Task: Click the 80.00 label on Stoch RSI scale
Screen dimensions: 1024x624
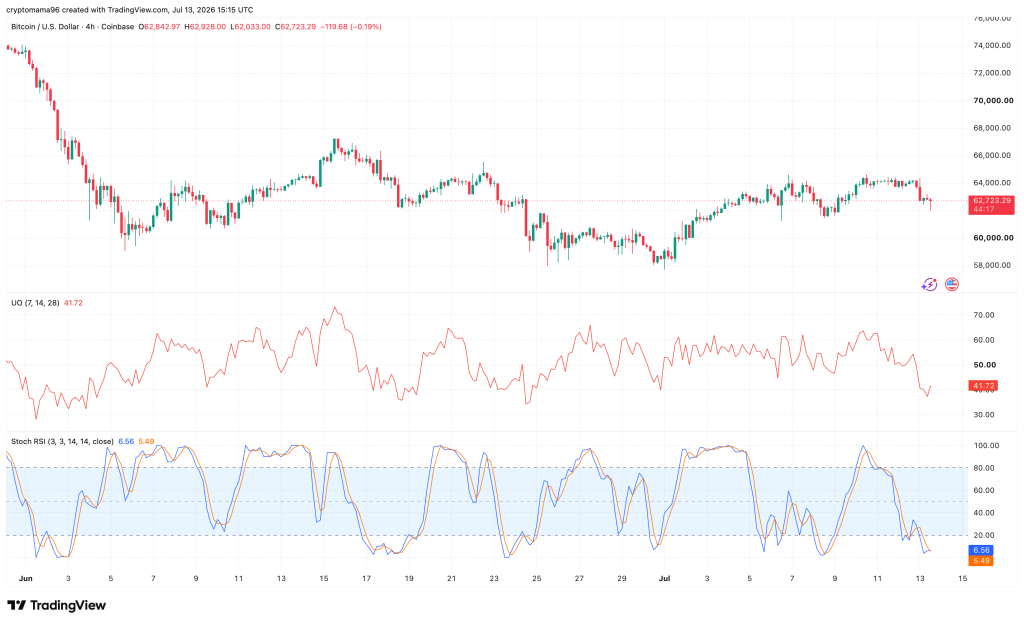Action: tap(984, 468)
